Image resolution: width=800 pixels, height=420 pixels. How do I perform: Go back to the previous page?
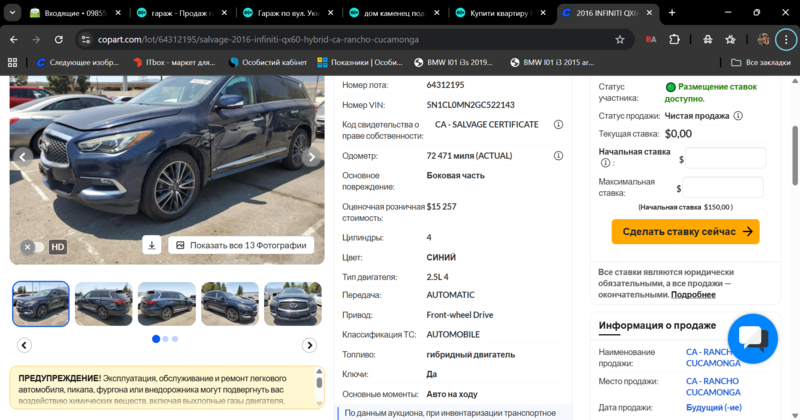pos(14,39)
